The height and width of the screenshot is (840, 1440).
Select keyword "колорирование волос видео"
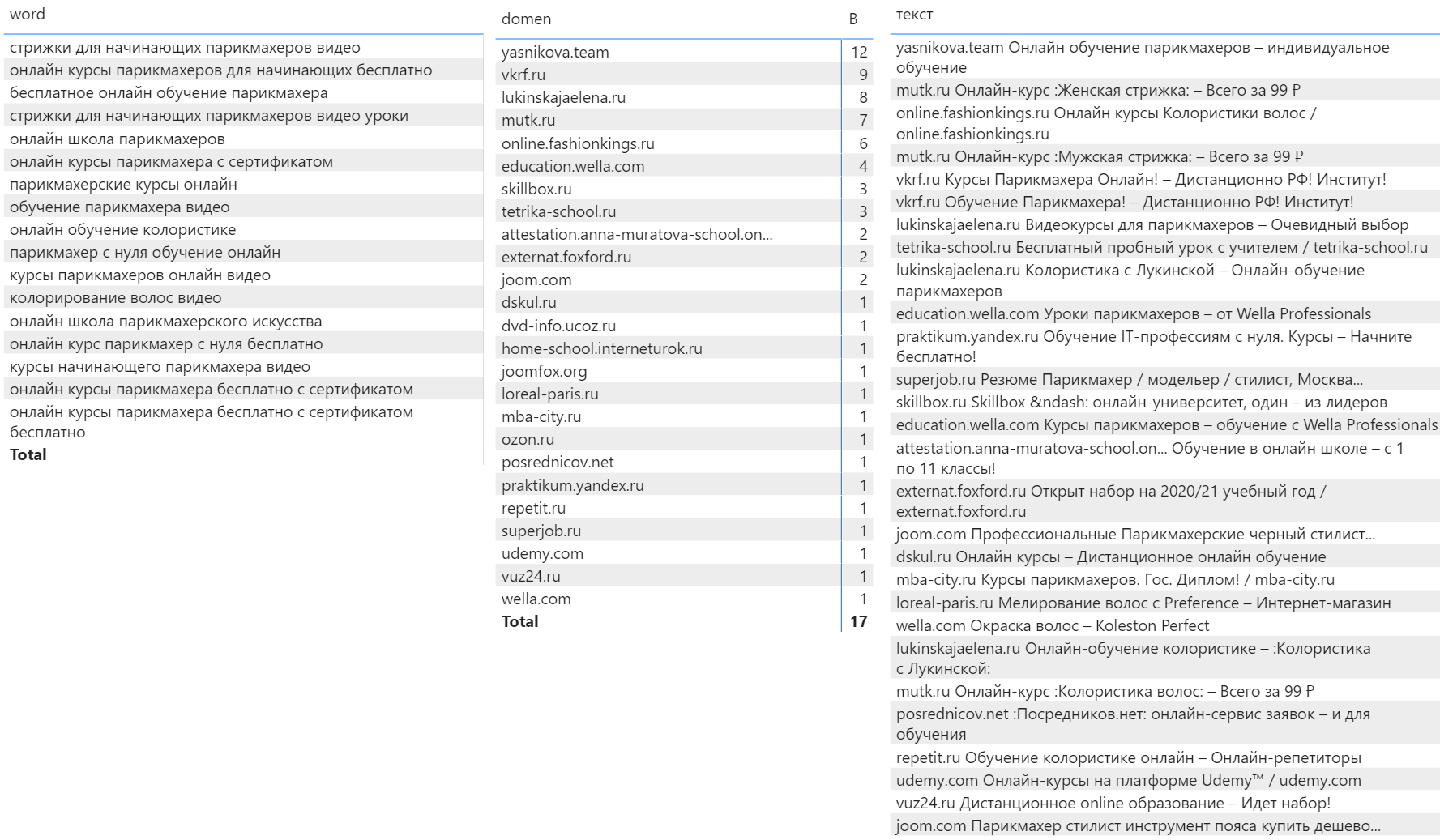pos(115,298)
